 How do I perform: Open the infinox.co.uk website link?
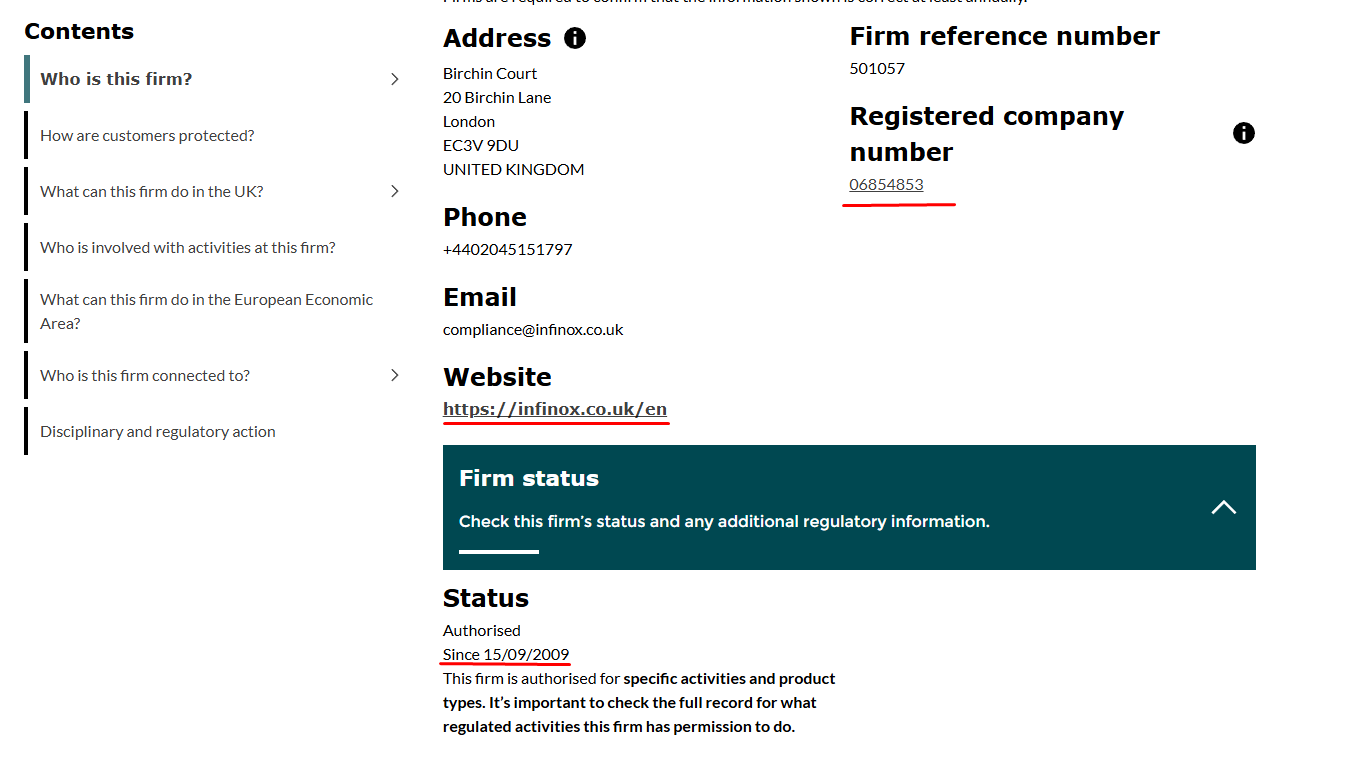[555, 409]
